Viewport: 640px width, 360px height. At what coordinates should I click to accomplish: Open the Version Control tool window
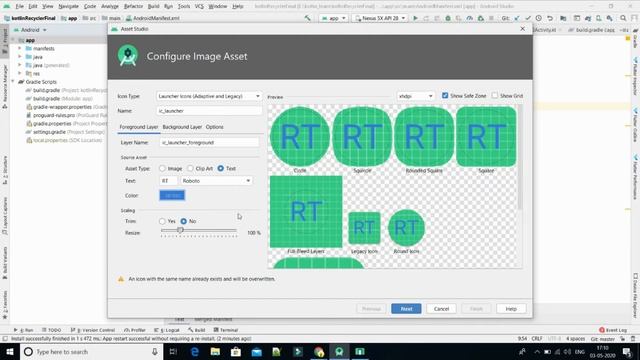(x=93, y=330)
